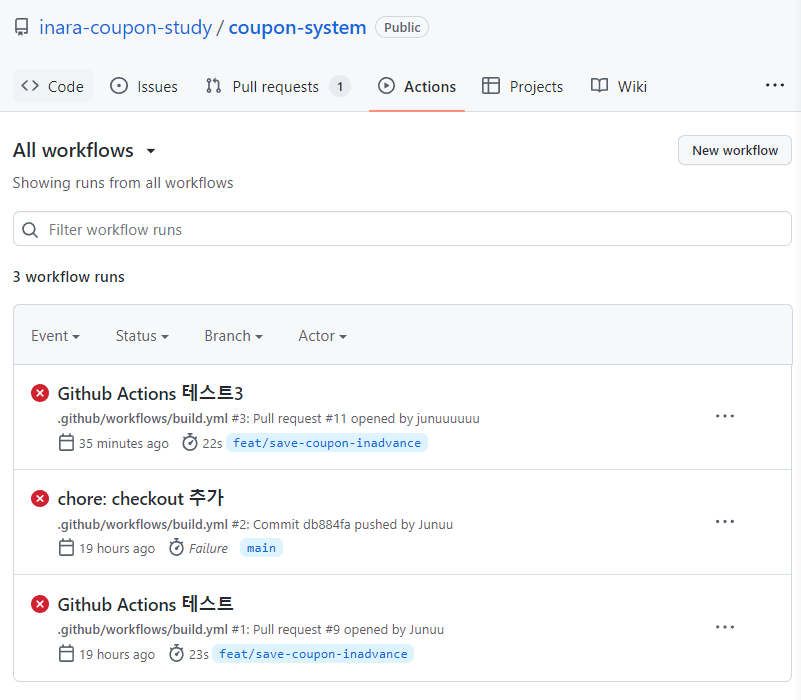Click the Actions tab play icon

point(386,86)
